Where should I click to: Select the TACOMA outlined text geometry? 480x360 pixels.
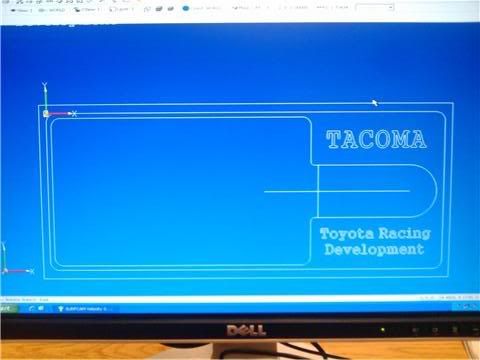tap(376, 139)
